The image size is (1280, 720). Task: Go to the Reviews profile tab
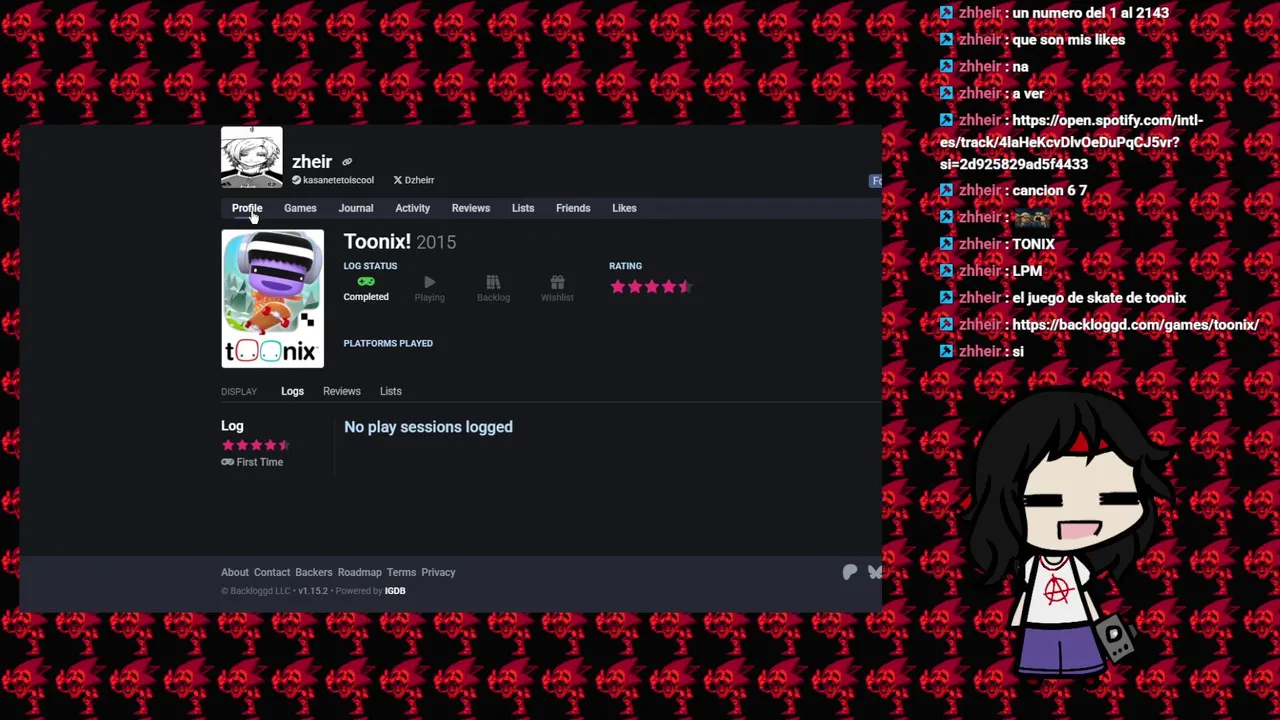tap(470, 208)
